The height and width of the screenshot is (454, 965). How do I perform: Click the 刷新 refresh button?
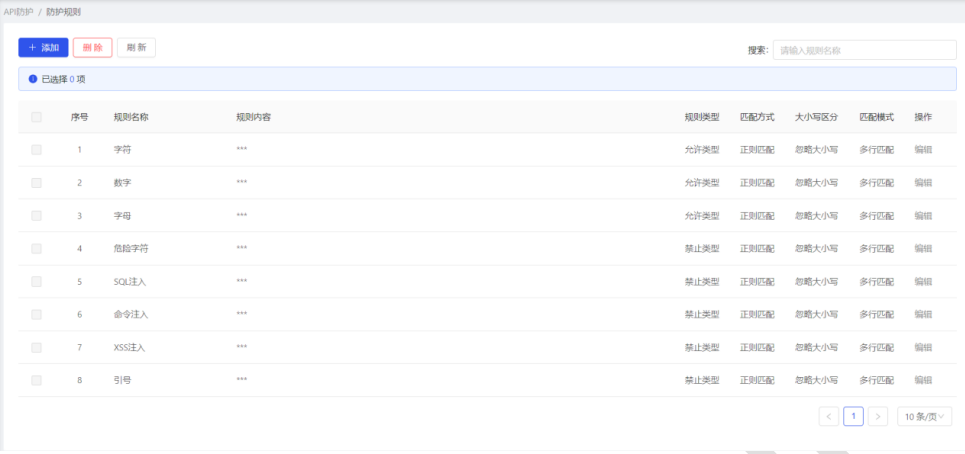[136, 47]
